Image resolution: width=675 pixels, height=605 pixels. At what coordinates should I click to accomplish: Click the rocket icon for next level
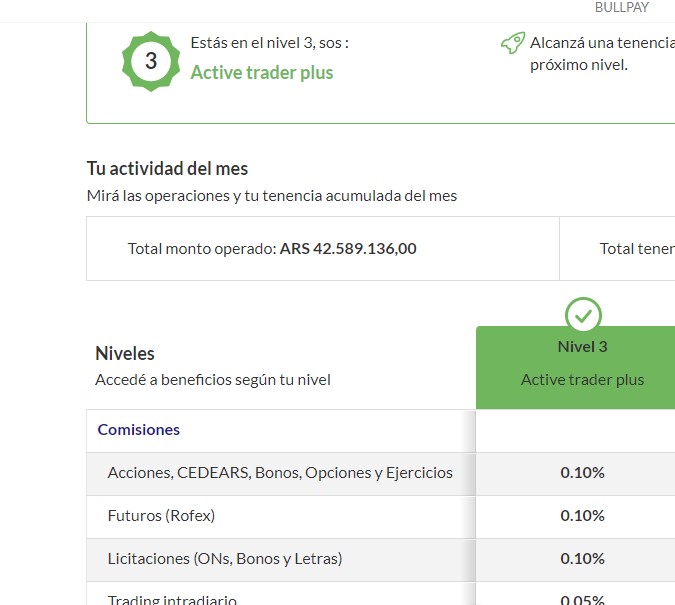(513, 43)
